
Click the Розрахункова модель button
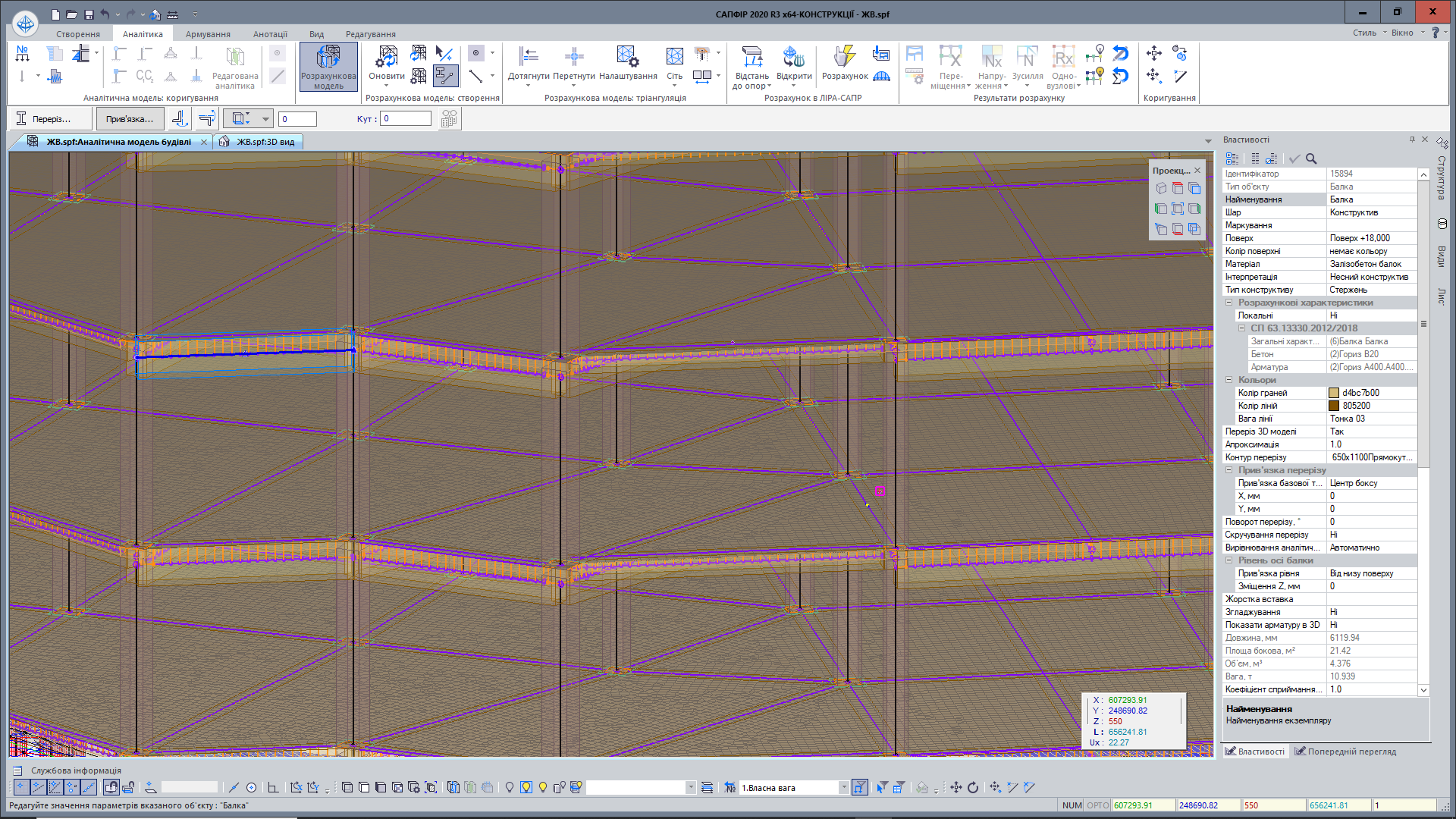(x=328, y=67)
